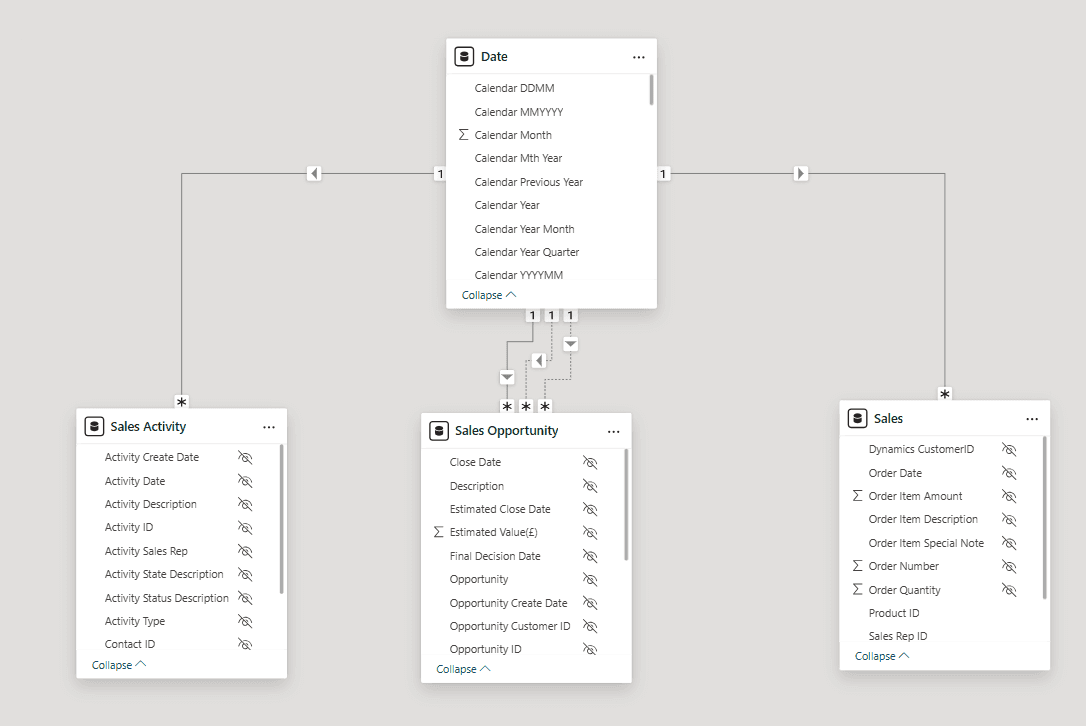Unhide the Close Date field
The width and height of the screenshot is (1086, 726).
click(590, 463)
